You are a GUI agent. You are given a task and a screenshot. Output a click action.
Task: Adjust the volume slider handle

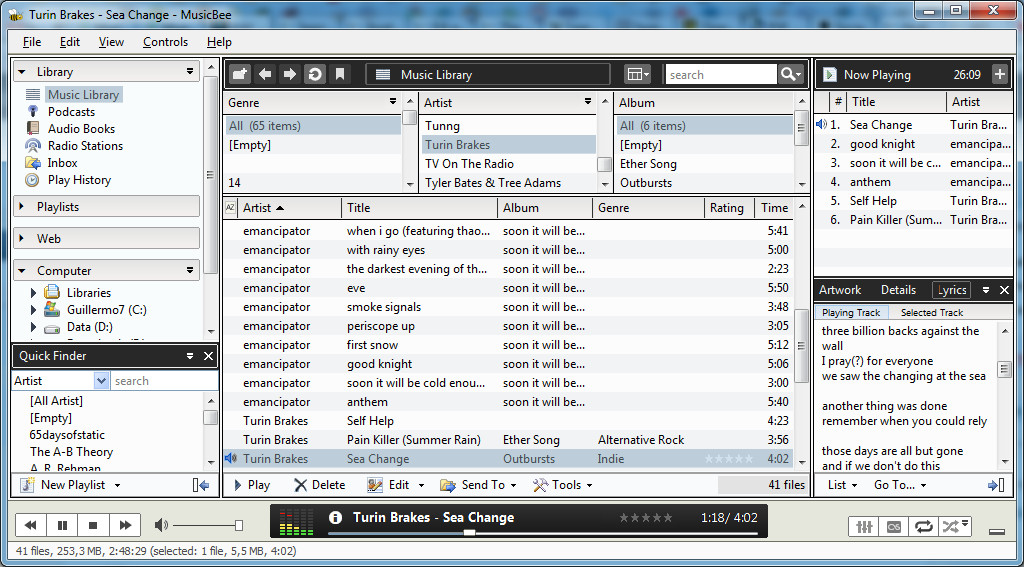coord(239,525)
